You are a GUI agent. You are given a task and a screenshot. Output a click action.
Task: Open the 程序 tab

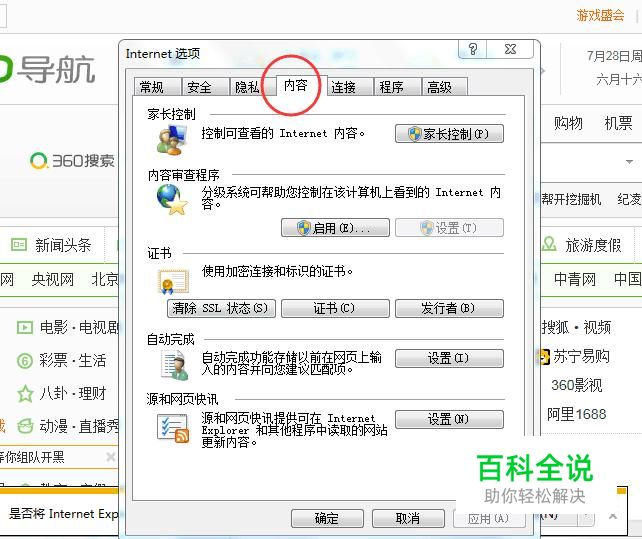coord(397,87)
